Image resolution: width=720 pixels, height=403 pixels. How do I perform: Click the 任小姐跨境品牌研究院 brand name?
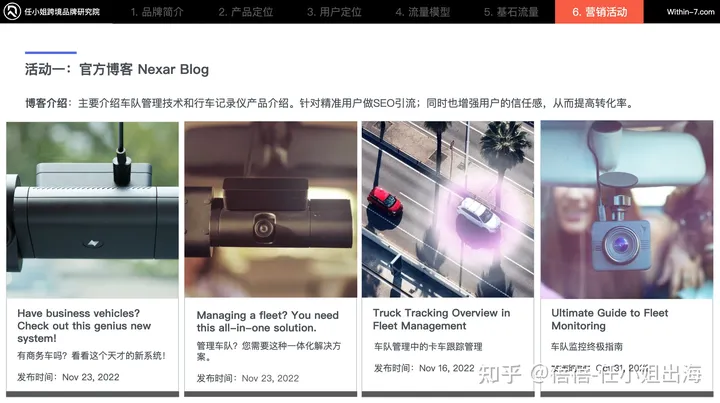click(62, 12)
